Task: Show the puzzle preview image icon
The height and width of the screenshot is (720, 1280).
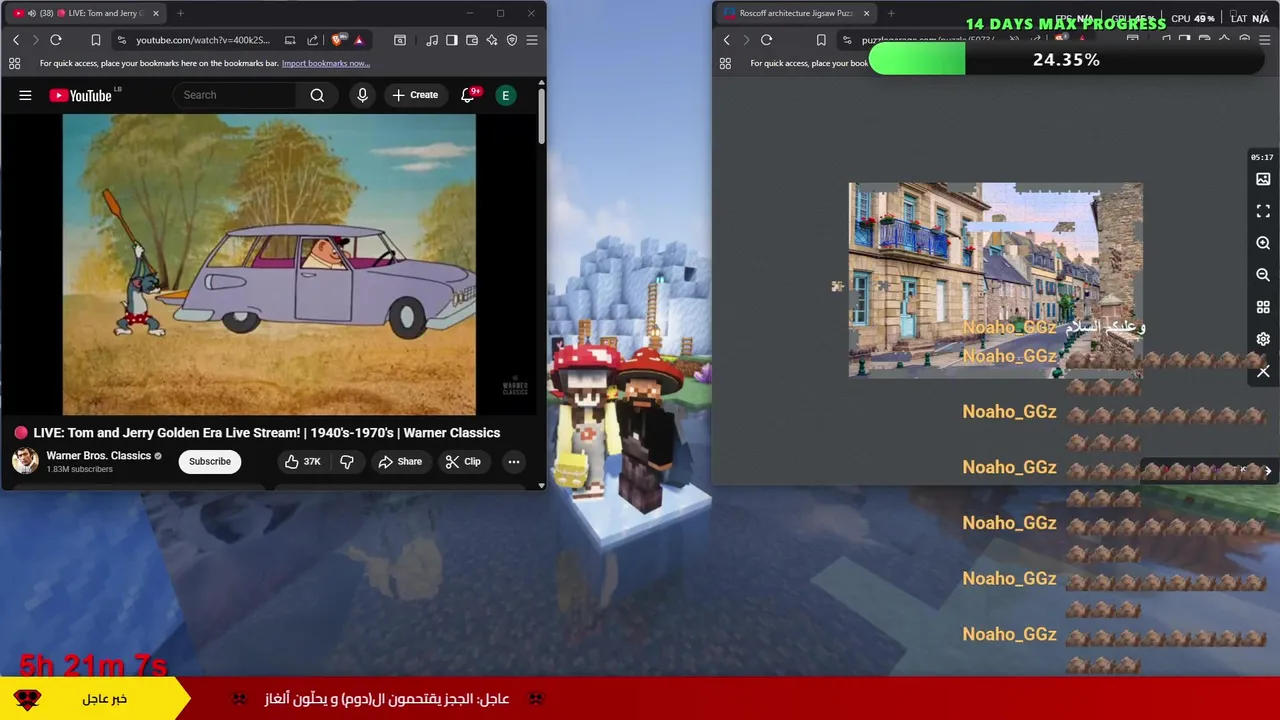Action: (x=1263, y=179)
